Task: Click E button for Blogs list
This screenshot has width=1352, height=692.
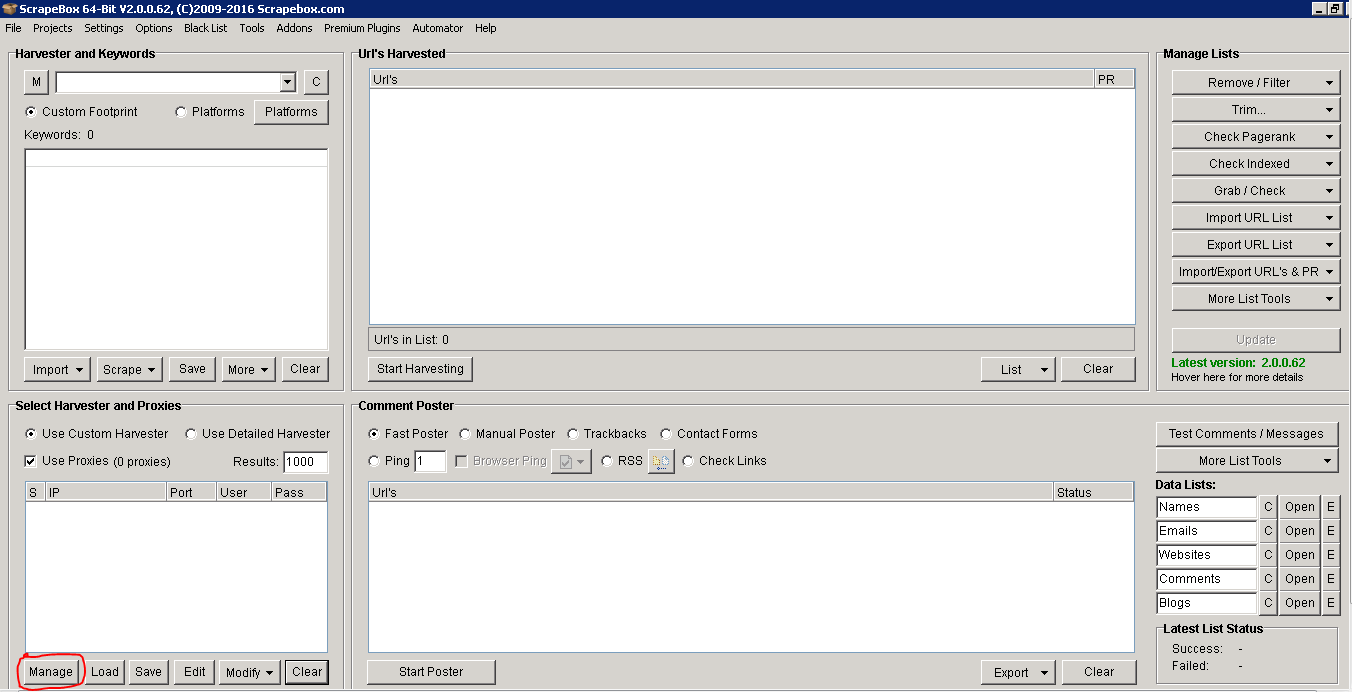Action: [x=1330, y=603]
